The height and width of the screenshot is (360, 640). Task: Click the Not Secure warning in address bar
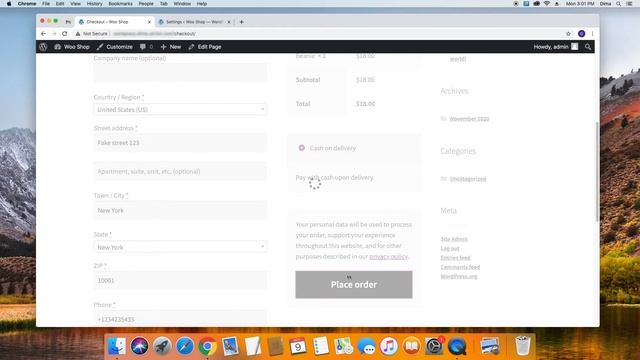coord(91,34)
